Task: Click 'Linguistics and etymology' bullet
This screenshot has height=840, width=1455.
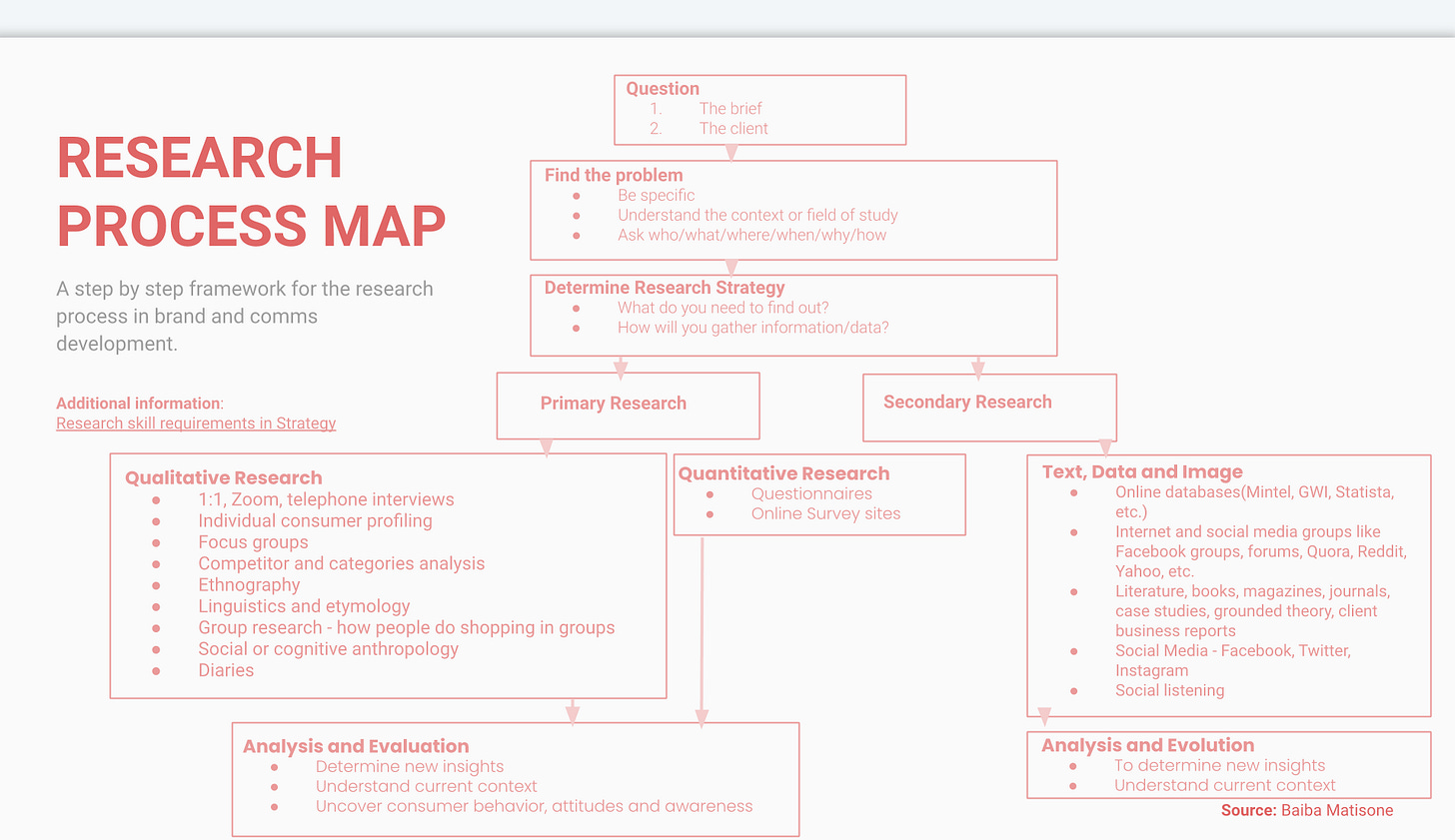Action: 304,606
